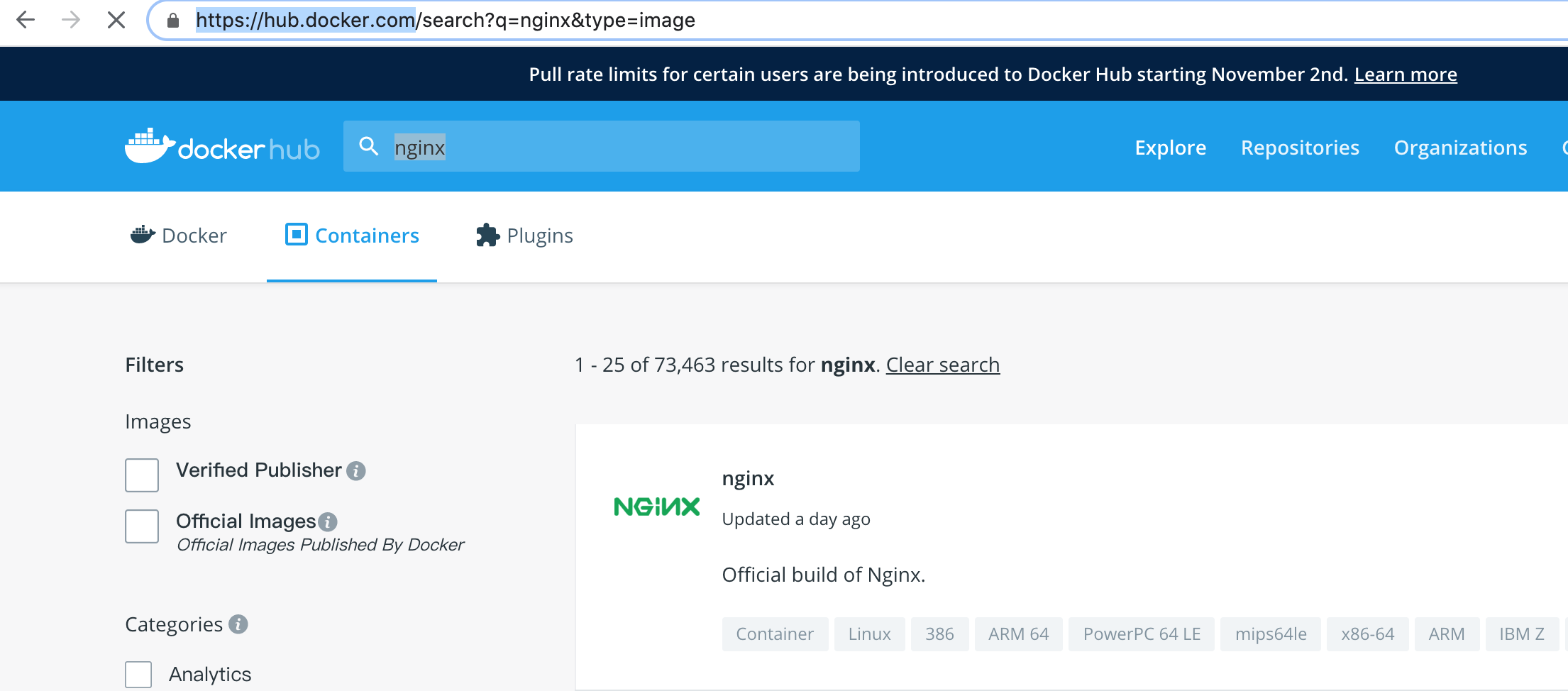This screenshot has width=1568, height=691.
Task: Click the results count text
Action: click(x=727, y=365)
